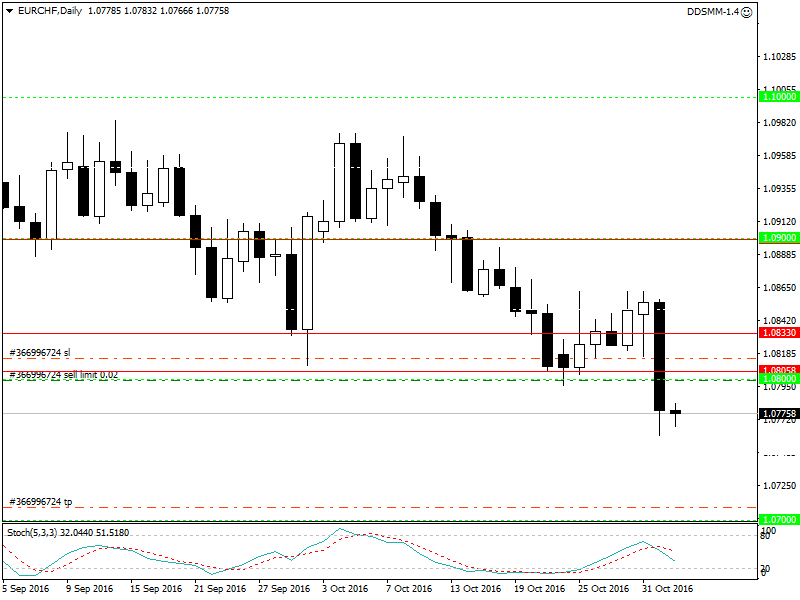Click the 3 Oct 2016 date label
The height and width of the screenshot is (600, 800).
pyautogui.click(x=345, y=588)
